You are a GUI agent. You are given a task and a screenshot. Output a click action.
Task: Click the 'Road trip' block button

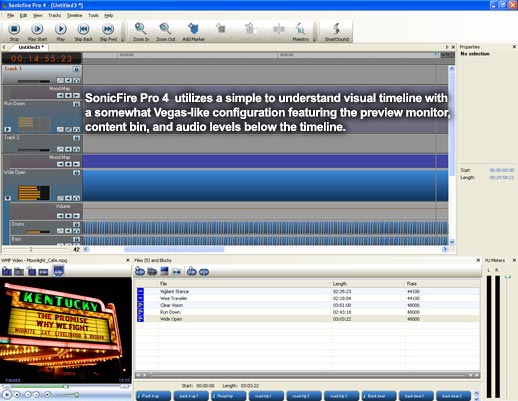pyautogui.click(x=229, y=396)
